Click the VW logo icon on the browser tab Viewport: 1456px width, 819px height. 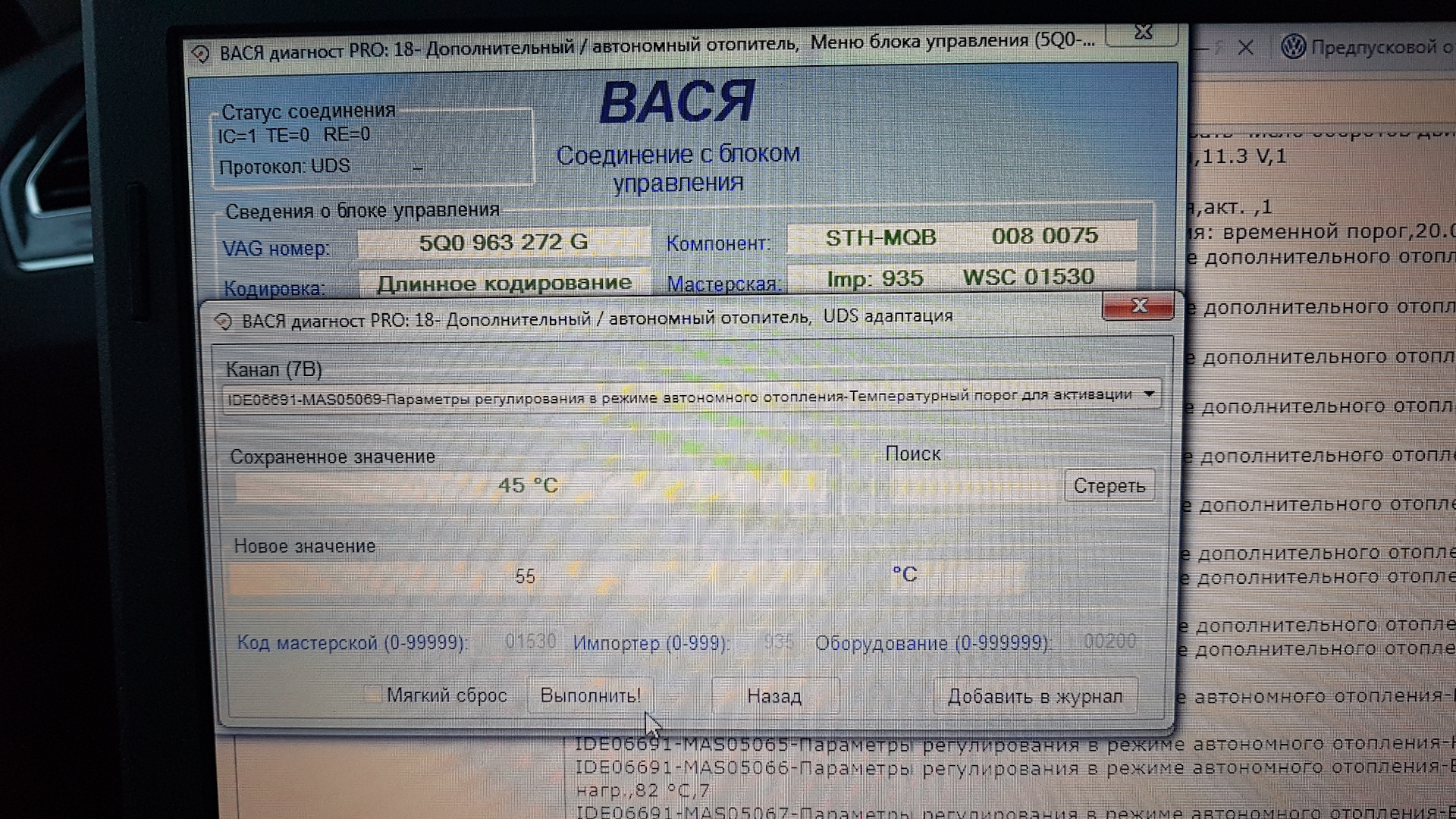[1293, 47]
